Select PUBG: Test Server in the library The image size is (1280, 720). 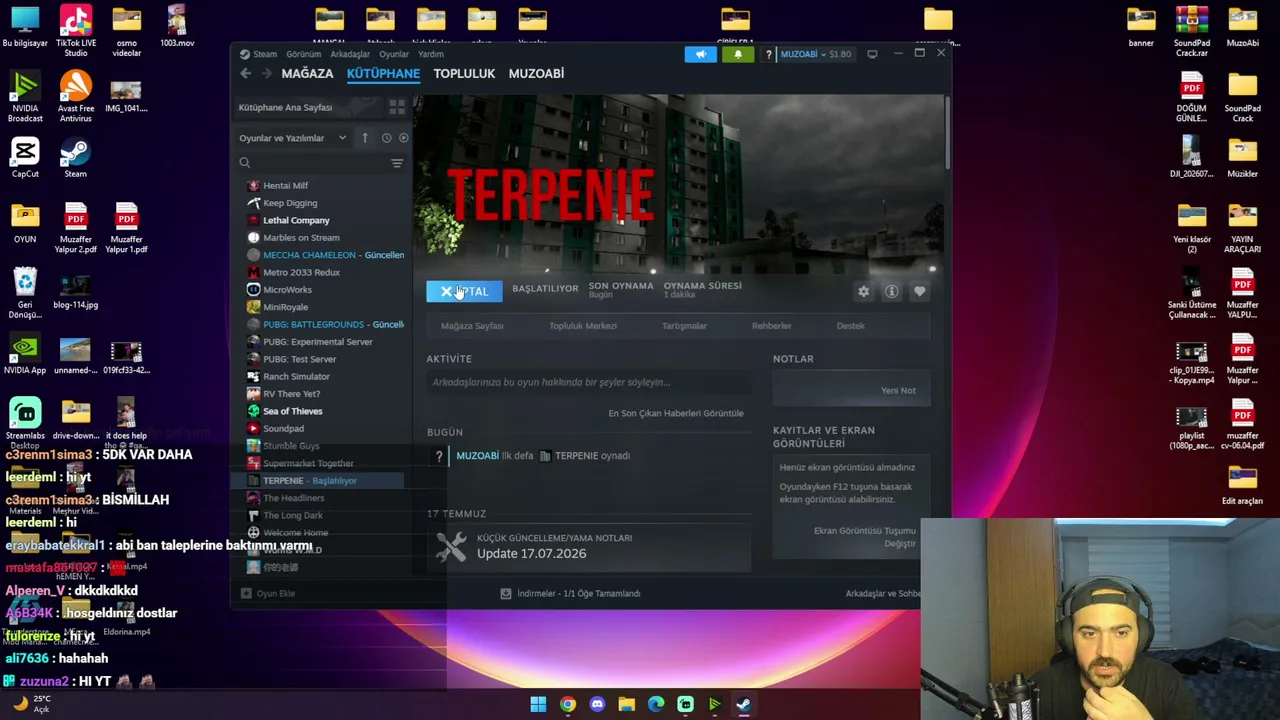[300, 359]
